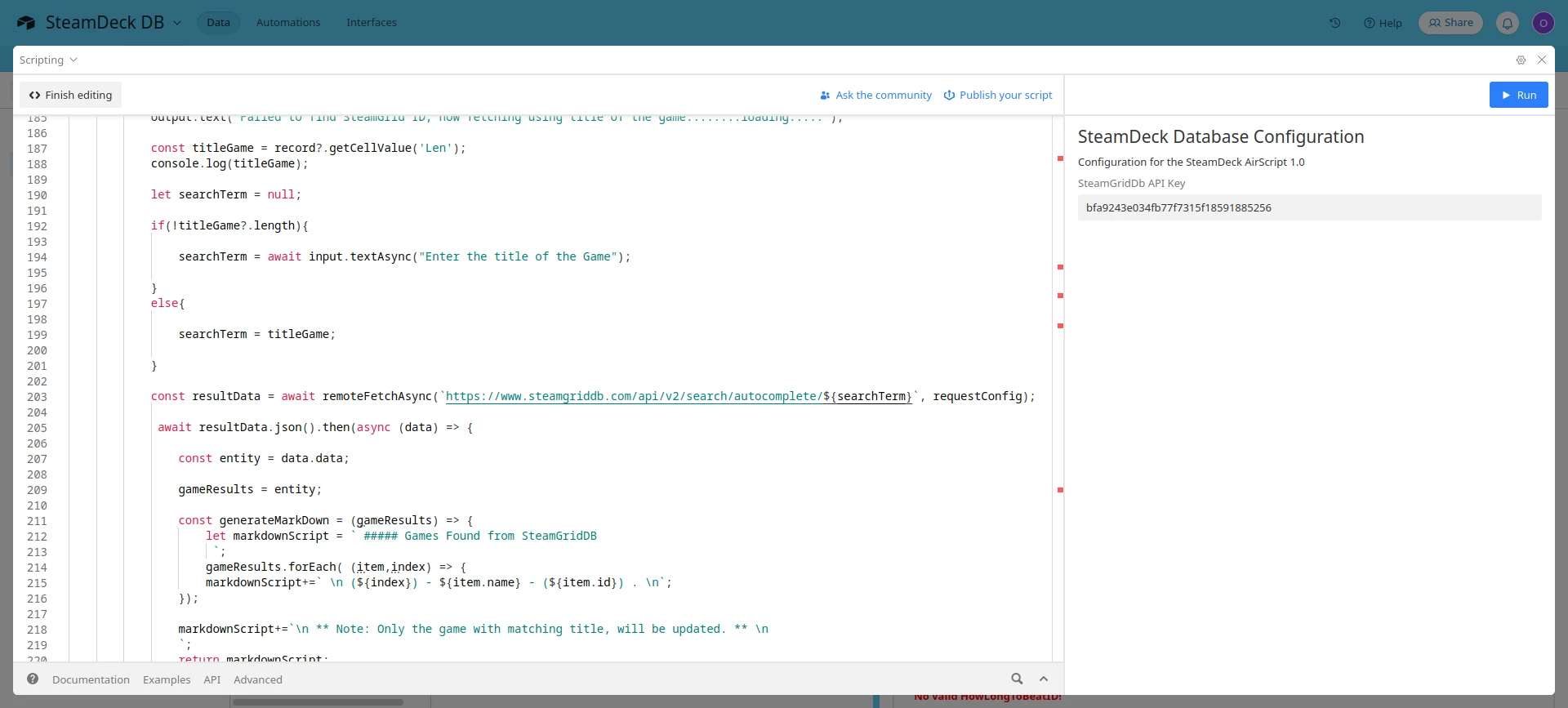Click Finish editing button
This screenshot has width=1568, height=708.
tap(70, 95)
